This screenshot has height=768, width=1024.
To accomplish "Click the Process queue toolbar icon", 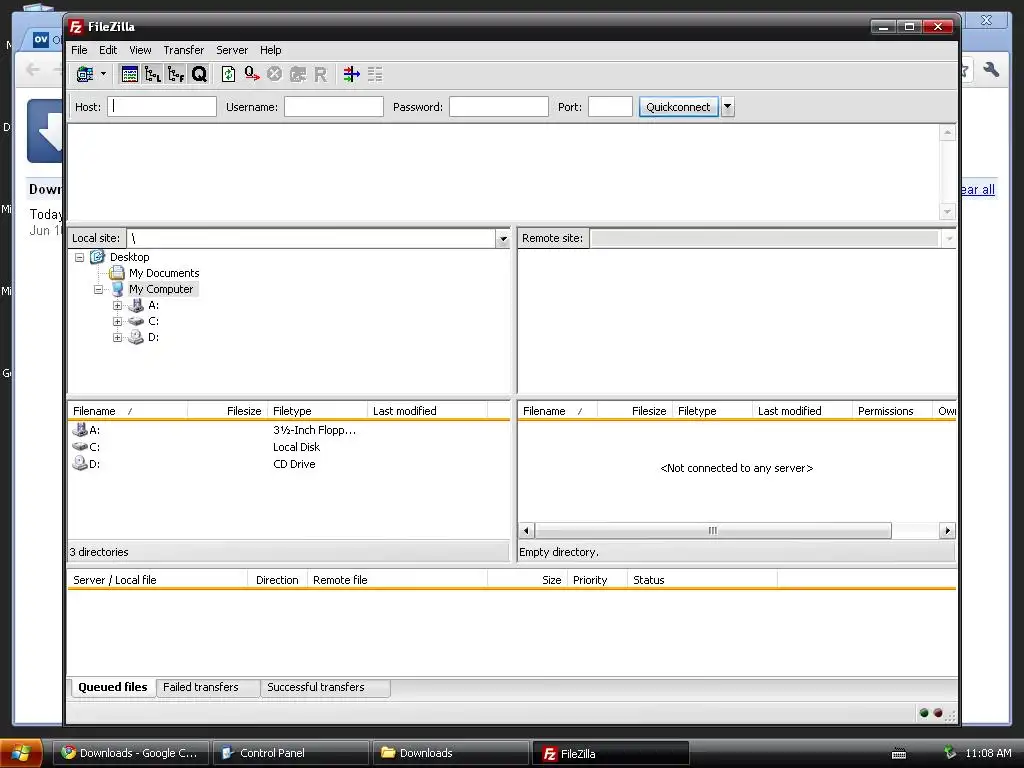I will coord(251,74).
